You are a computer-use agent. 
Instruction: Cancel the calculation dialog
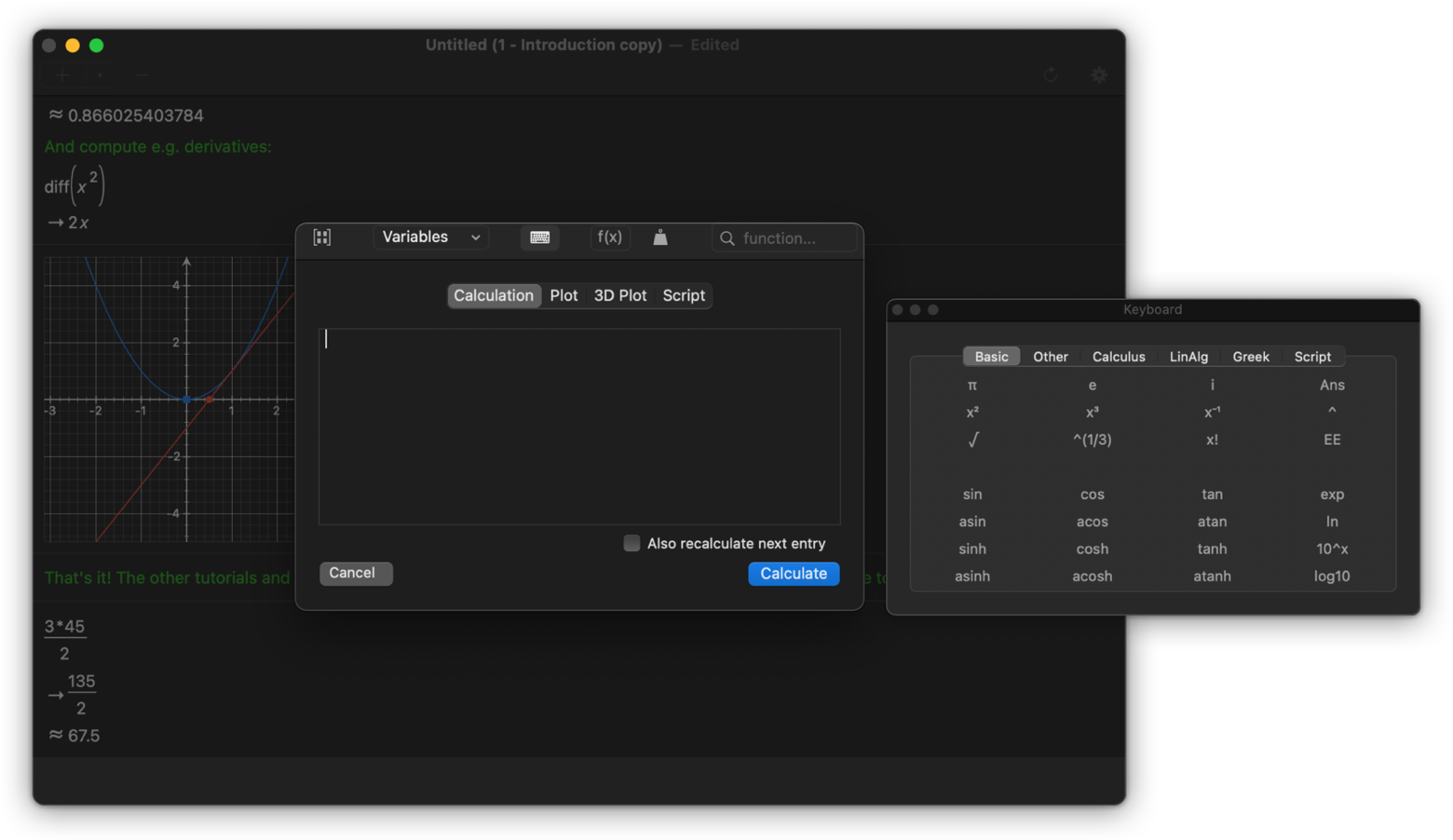(355, 573)
